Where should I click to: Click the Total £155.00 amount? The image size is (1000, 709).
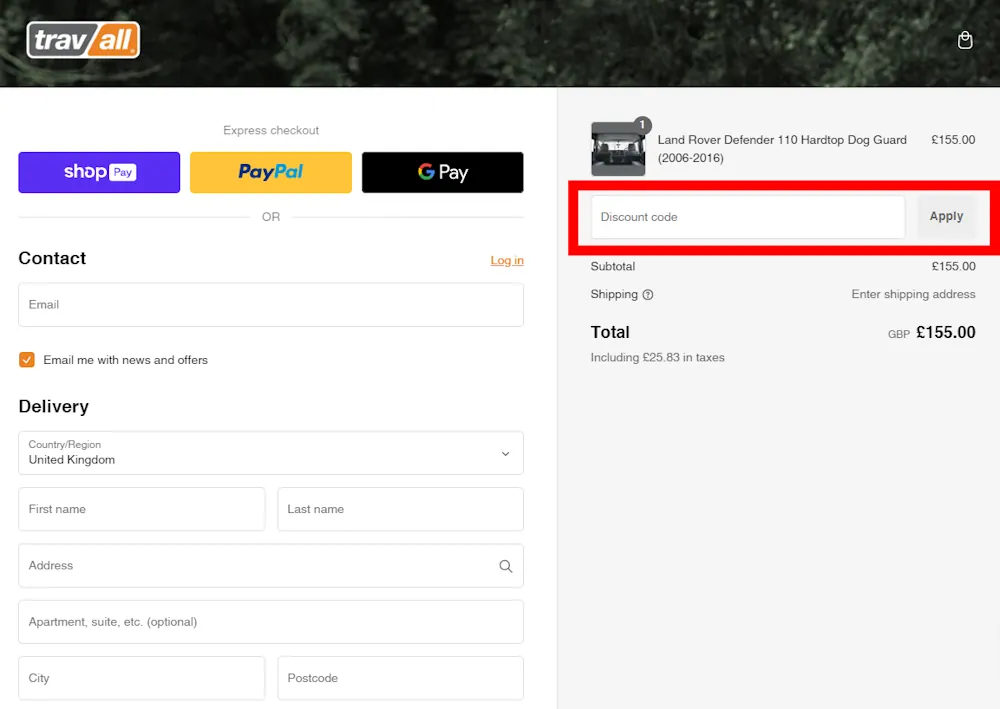pyautogui.click(x=946, y=332)
